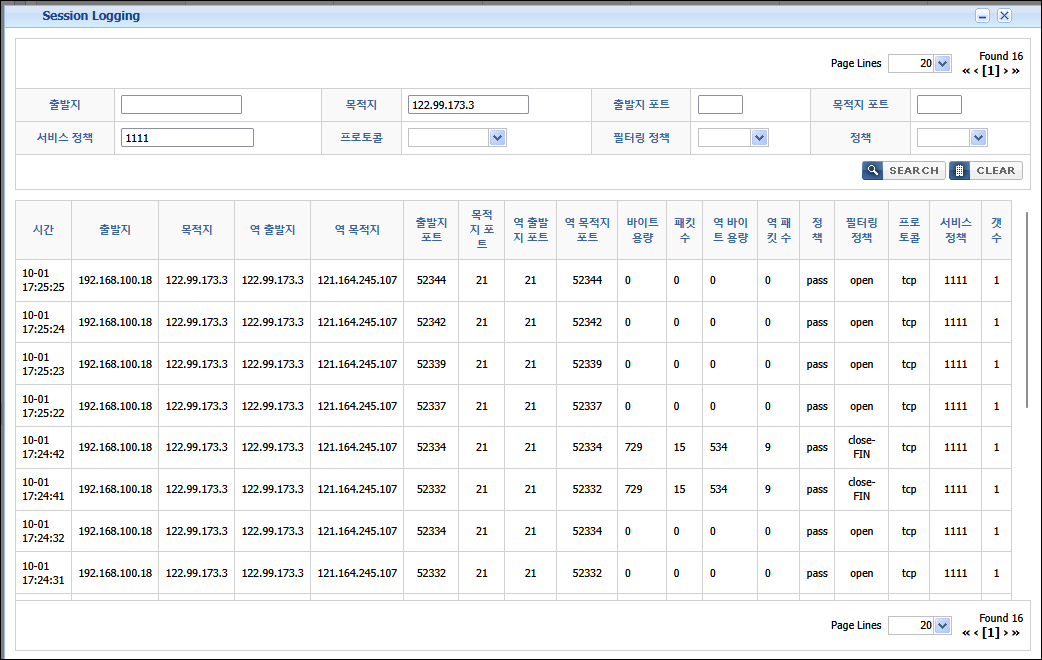Click the table's vertical scrollbar
Screen dimensions: 1042x660
[1027, 310]
